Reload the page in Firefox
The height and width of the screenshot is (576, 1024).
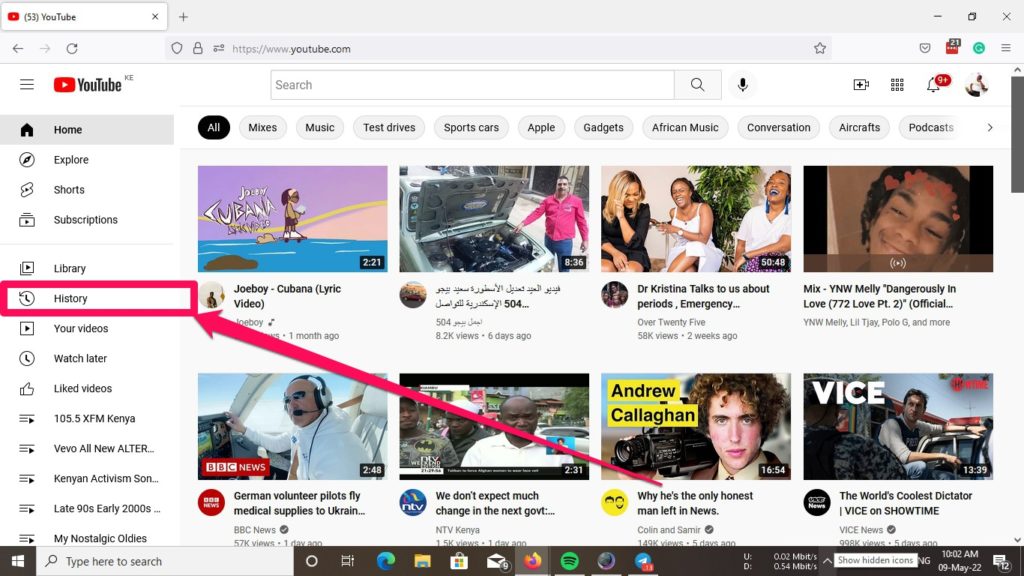72,48
